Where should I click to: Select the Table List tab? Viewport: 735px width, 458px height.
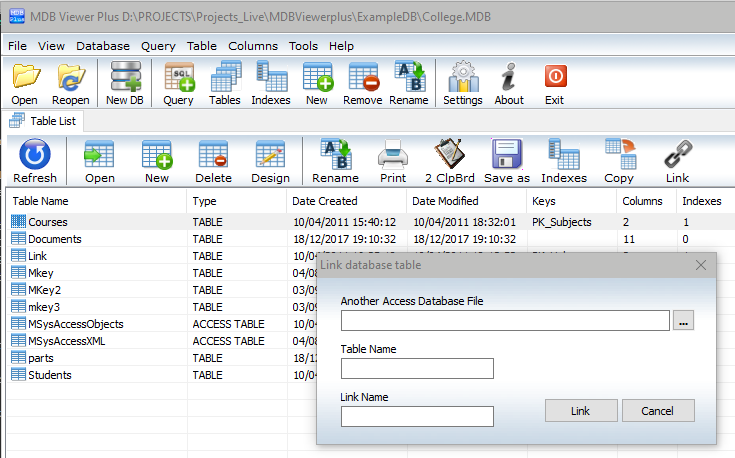[x=44, y=121]
